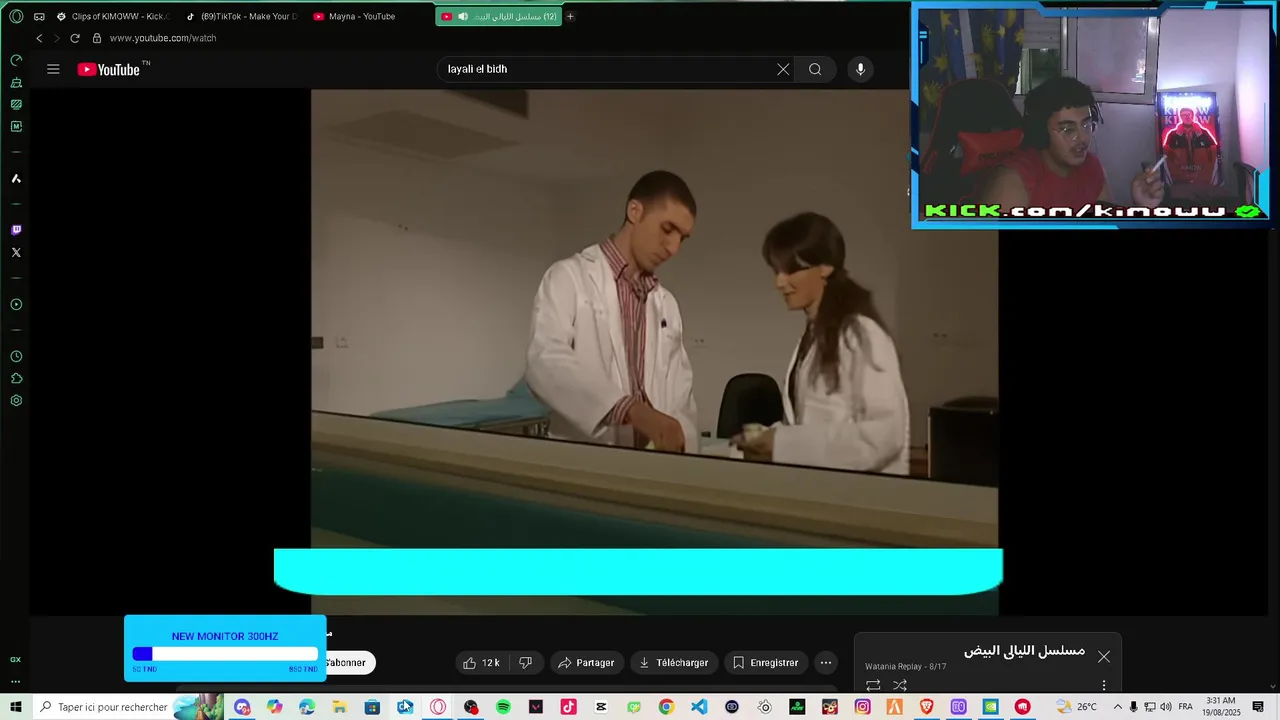Viewport: 1280px width, 720px height.
Task: Clear the search text with X
Action: coord(783,69)
